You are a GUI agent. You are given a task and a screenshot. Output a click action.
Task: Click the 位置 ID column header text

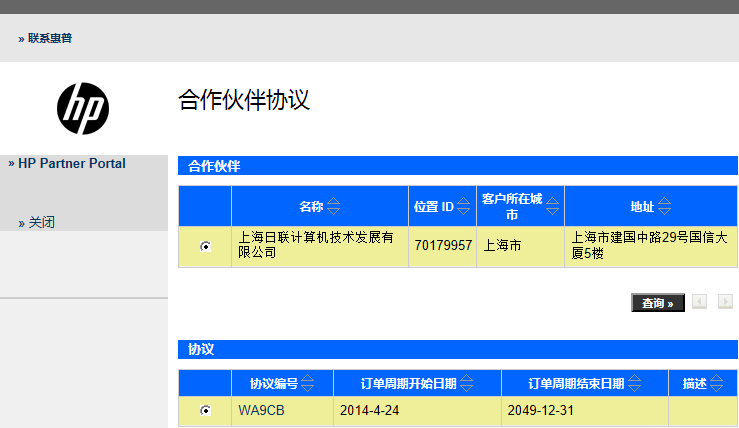click(434, 206)
